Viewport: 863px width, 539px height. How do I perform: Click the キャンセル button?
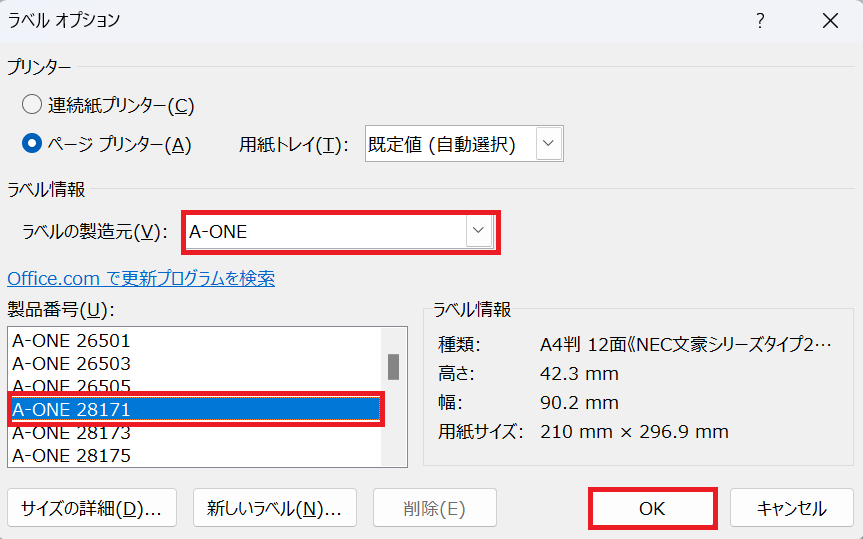pyautogui.click(x=791, y=508)
